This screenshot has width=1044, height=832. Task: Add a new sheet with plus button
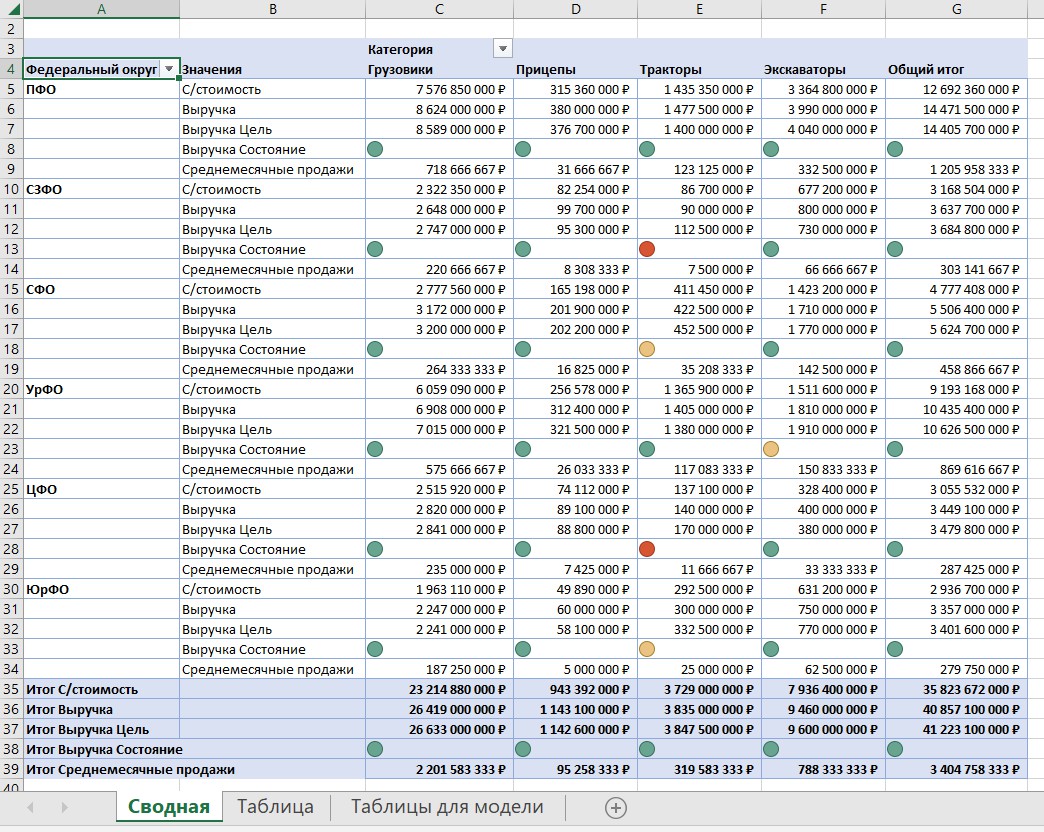point(616,808)
